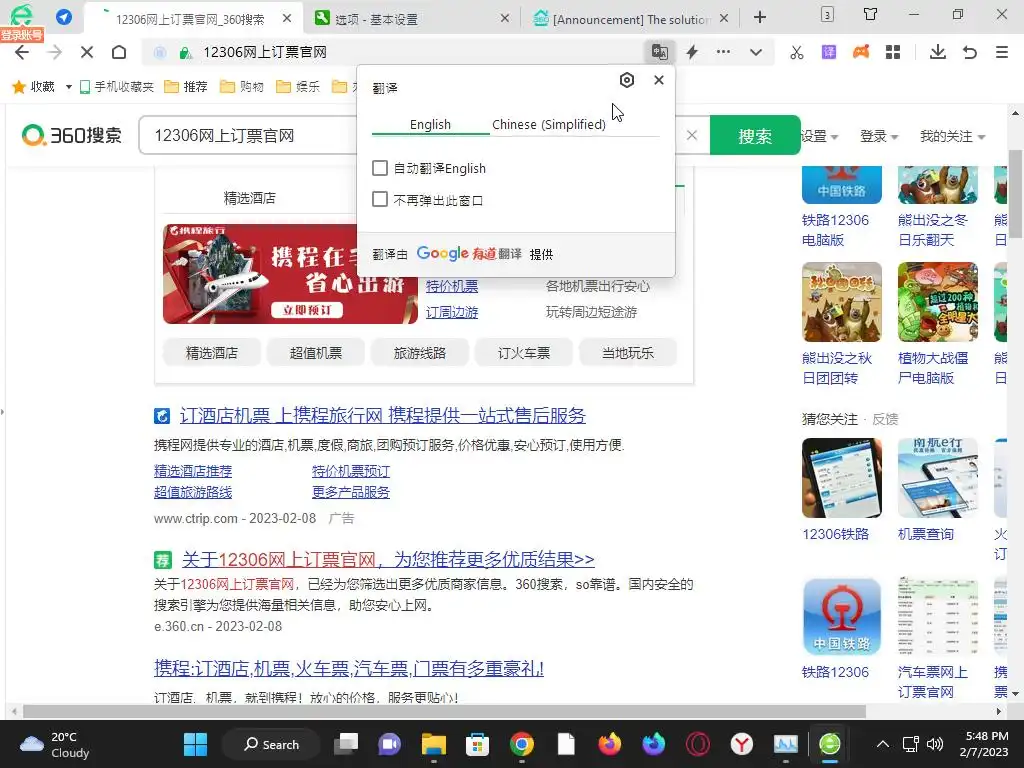This screenshot has height=768, width=1024.
Task: Open translation settings gear icon
Action: pyautogui.click(x=627, y=80)
